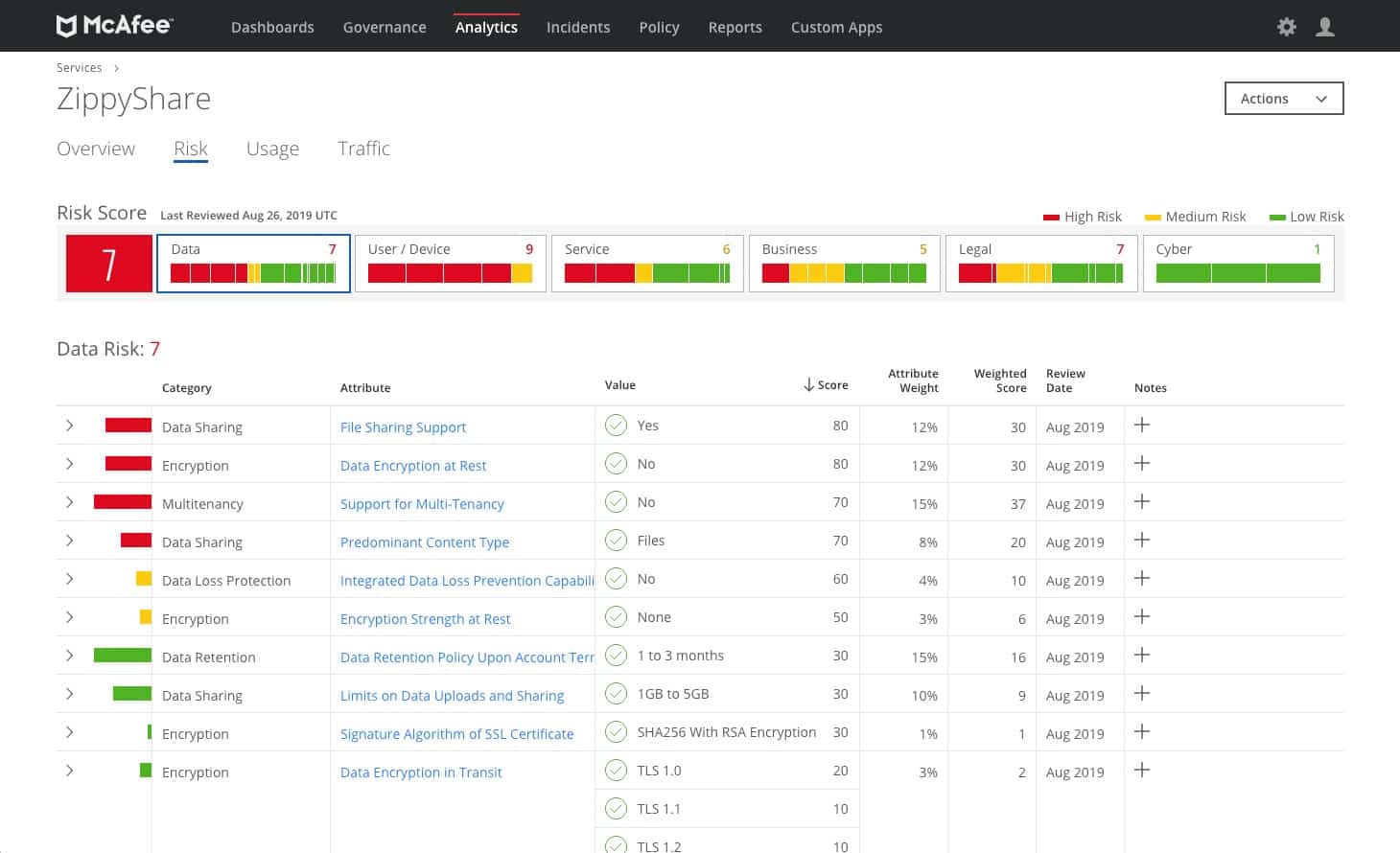This screenshot has height=853, width=1400.
Task: Sort by the Attribute Weight column header
Action: pyautogui.click(x=913, y=380)
